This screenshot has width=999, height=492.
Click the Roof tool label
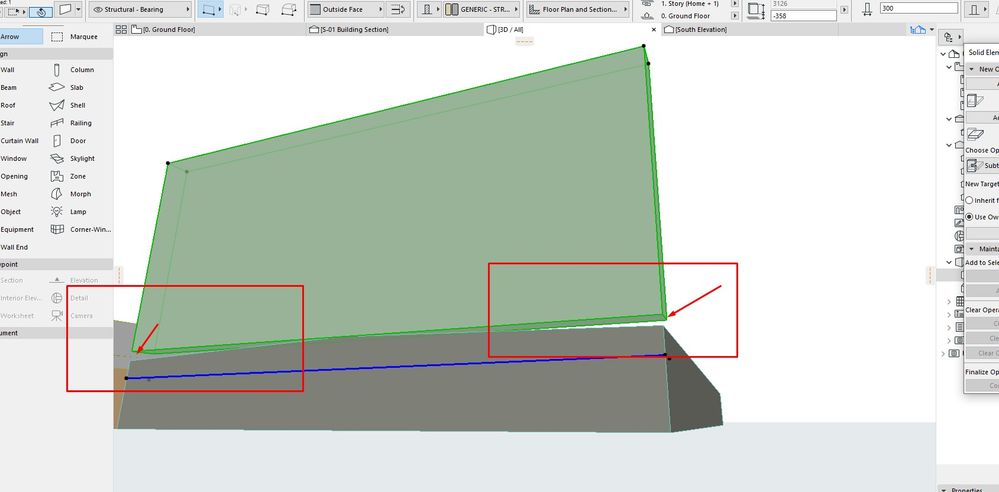(x=8, y=105)
